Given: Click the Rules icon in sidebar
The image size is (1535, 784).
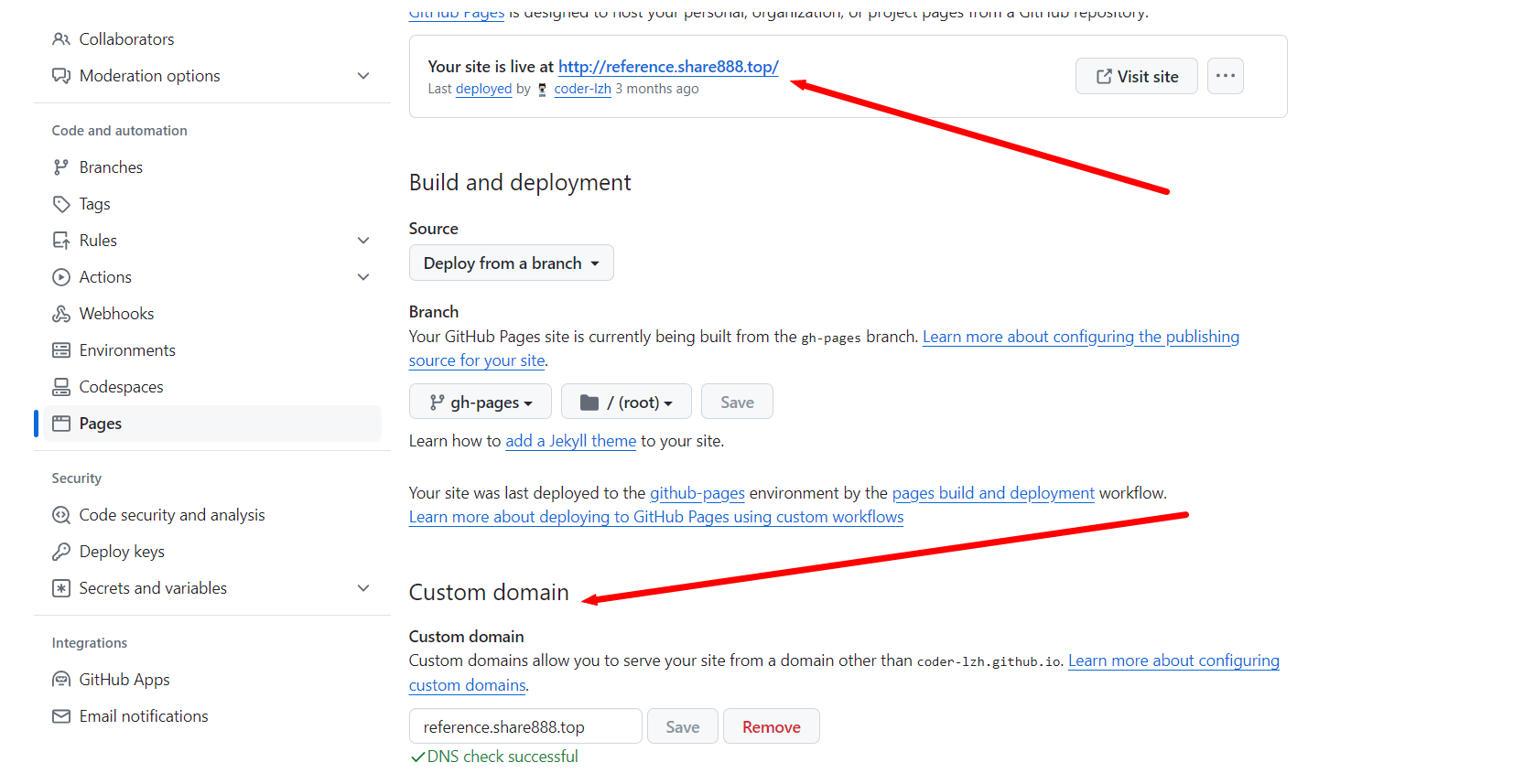Looking at the screenshot, I should [x=61, y=241].
